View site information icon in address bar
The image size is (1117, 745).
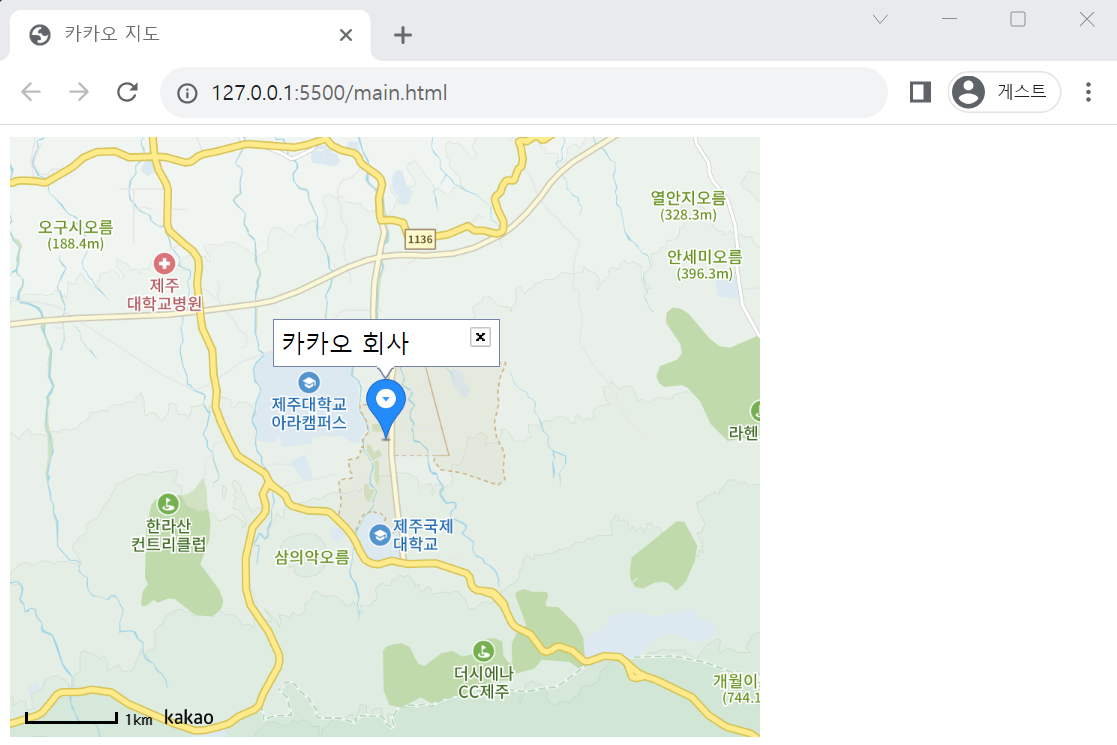[x=187, y=93]
